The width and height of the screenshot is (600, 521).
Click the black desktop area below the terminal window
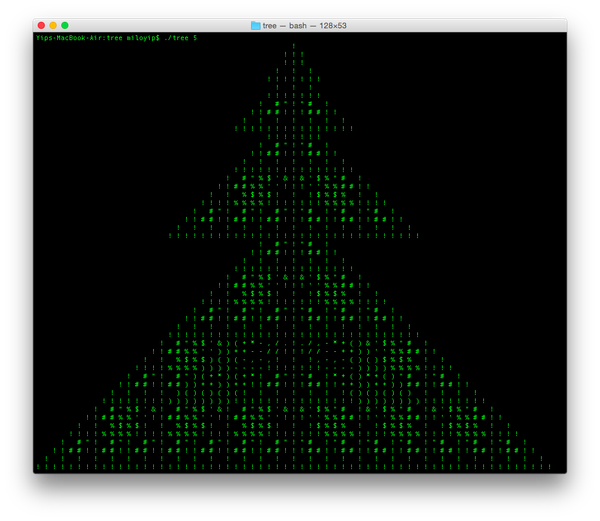click(x=300, y=497)
